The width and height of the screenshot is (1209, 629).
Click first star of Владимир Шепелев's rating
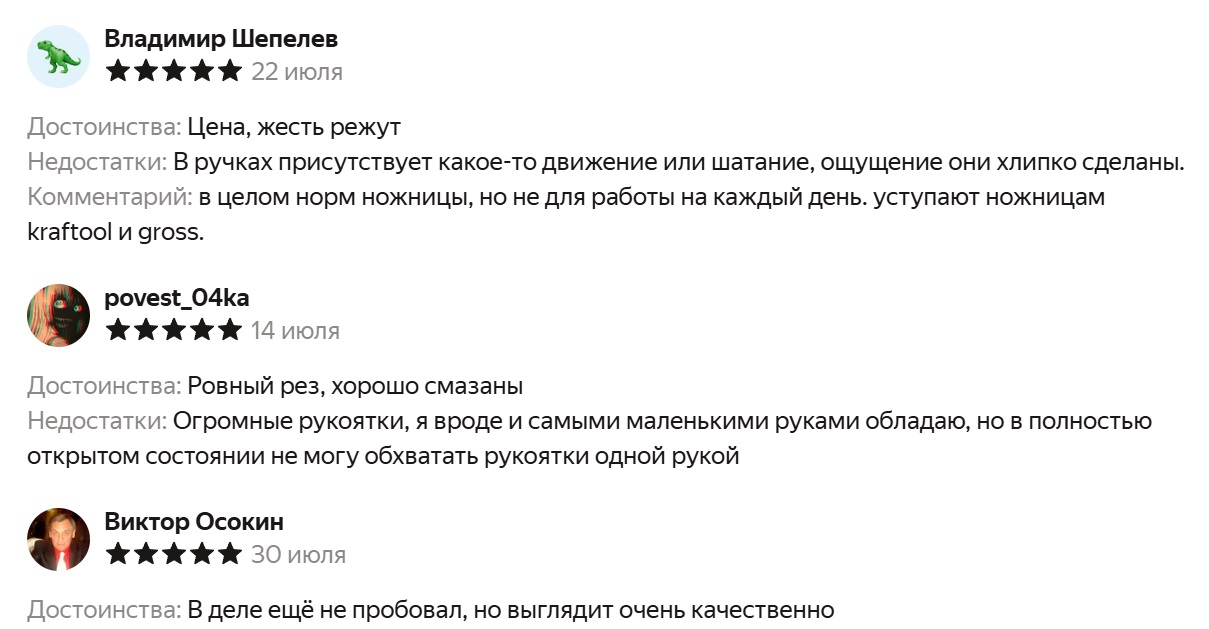[x=118, y=71]
